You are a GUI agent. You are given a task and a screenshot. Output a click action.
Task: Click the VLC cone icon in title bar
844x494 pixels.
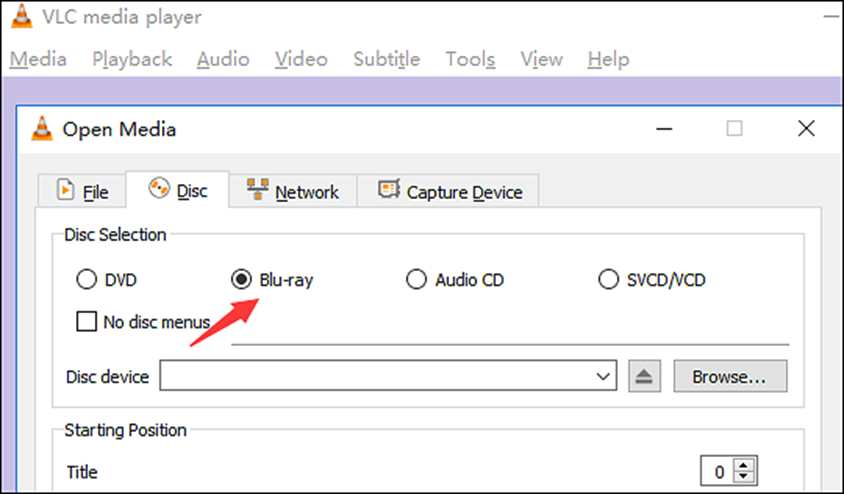point(21,16)
